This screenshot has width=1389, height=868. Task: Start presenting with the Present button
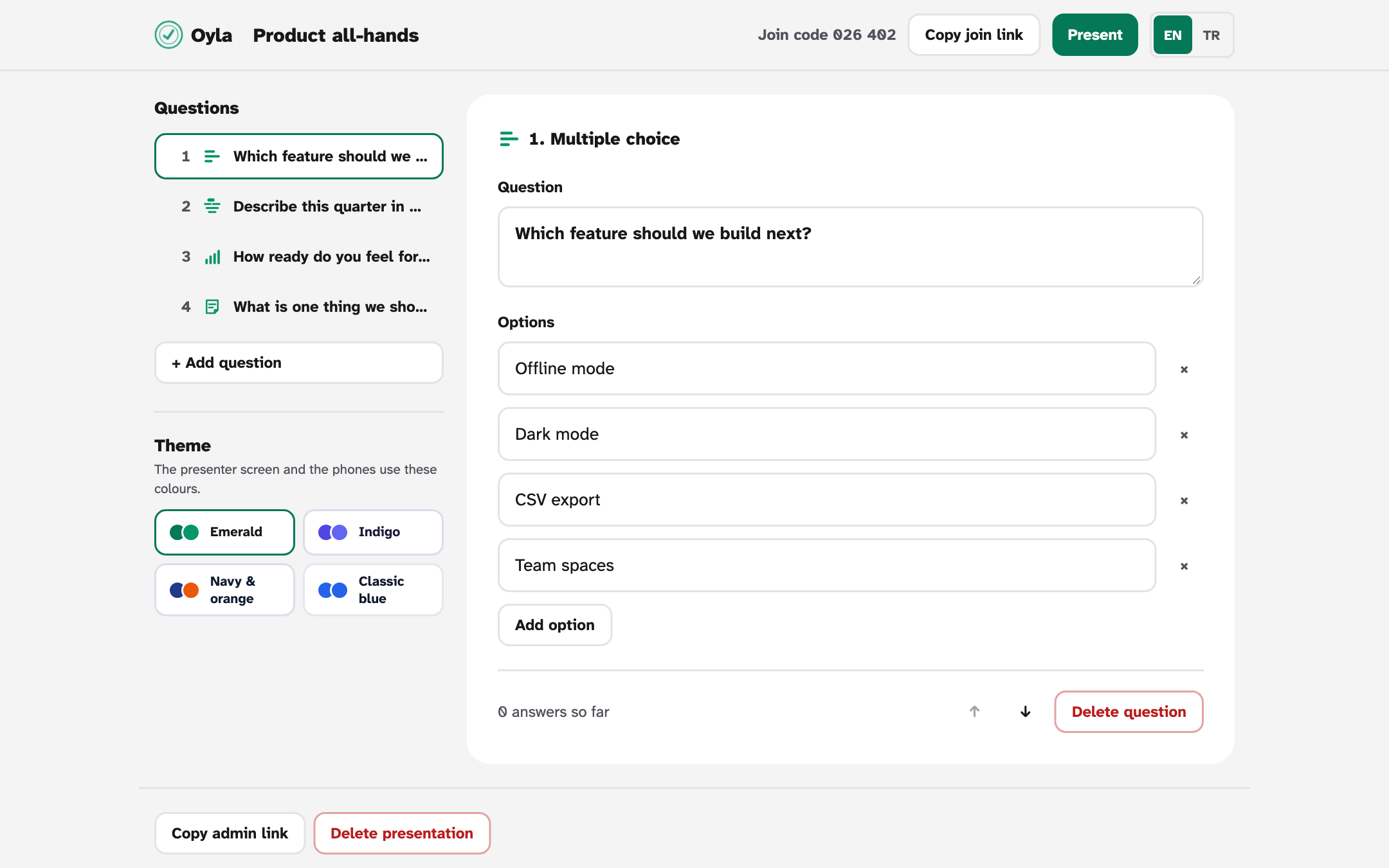click(x=1094, y=35)
